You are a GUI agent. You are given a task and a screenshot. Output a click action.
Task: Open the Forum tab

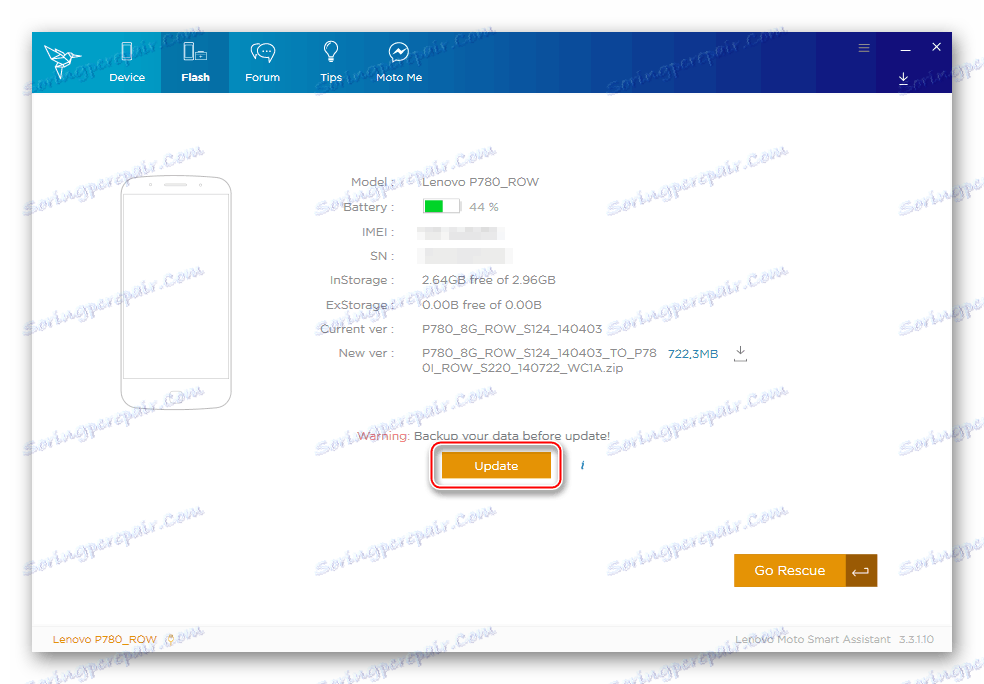(262, 62)
